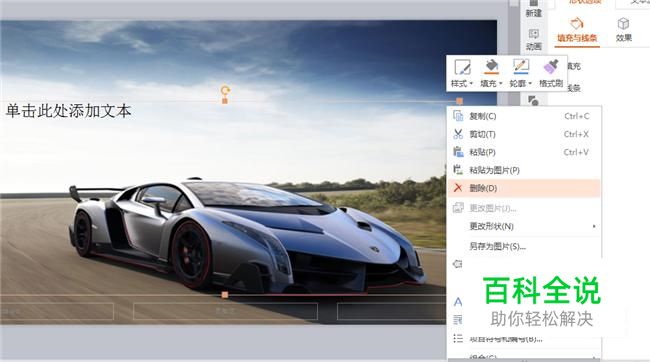The width and height of the screenshot is (650, 362).
Task: Open the 填充 paint bucket dropdown
Action: [491, 73]
